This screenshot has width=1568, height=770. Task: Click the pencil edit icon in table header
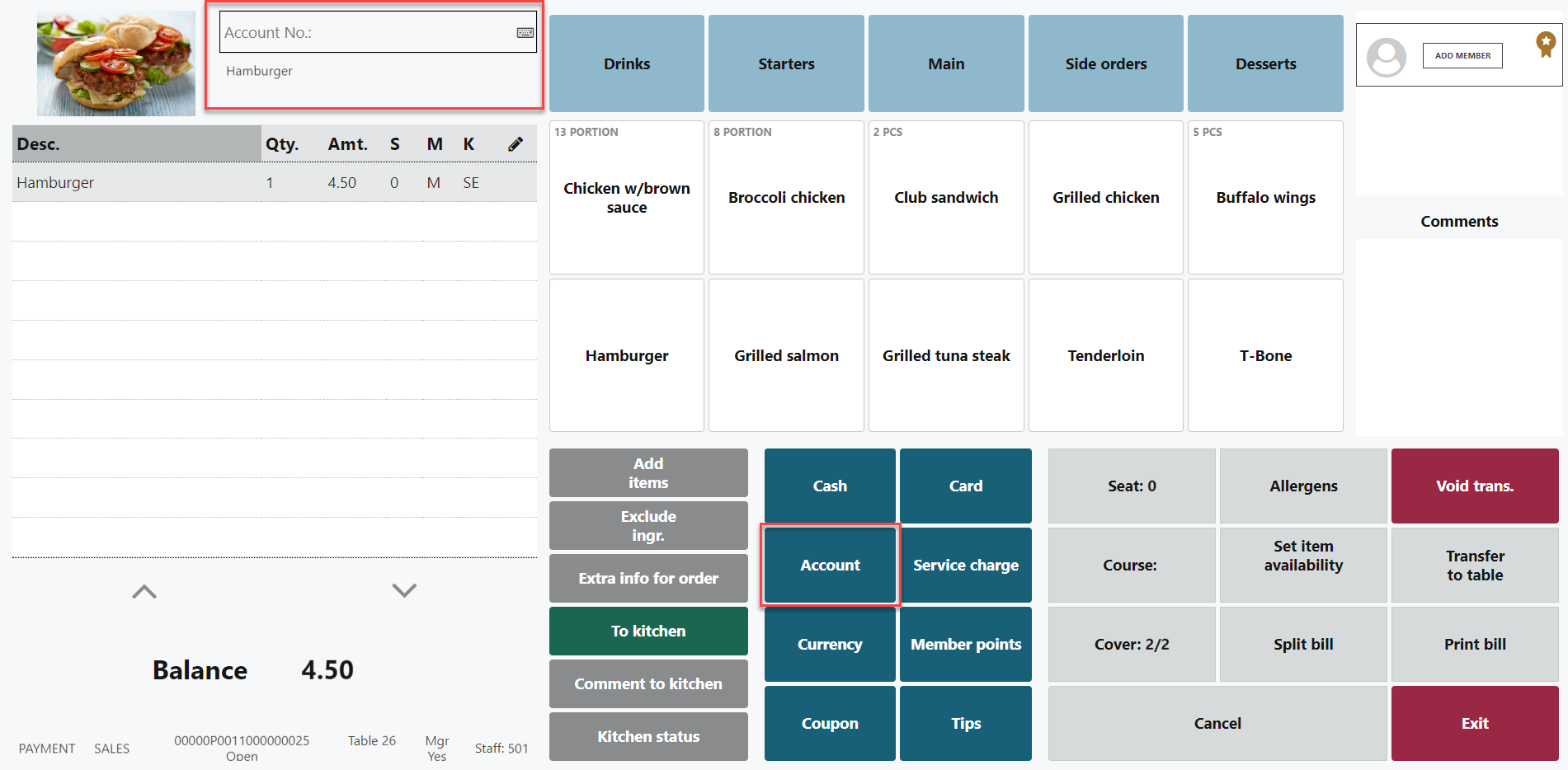(516, 144)
